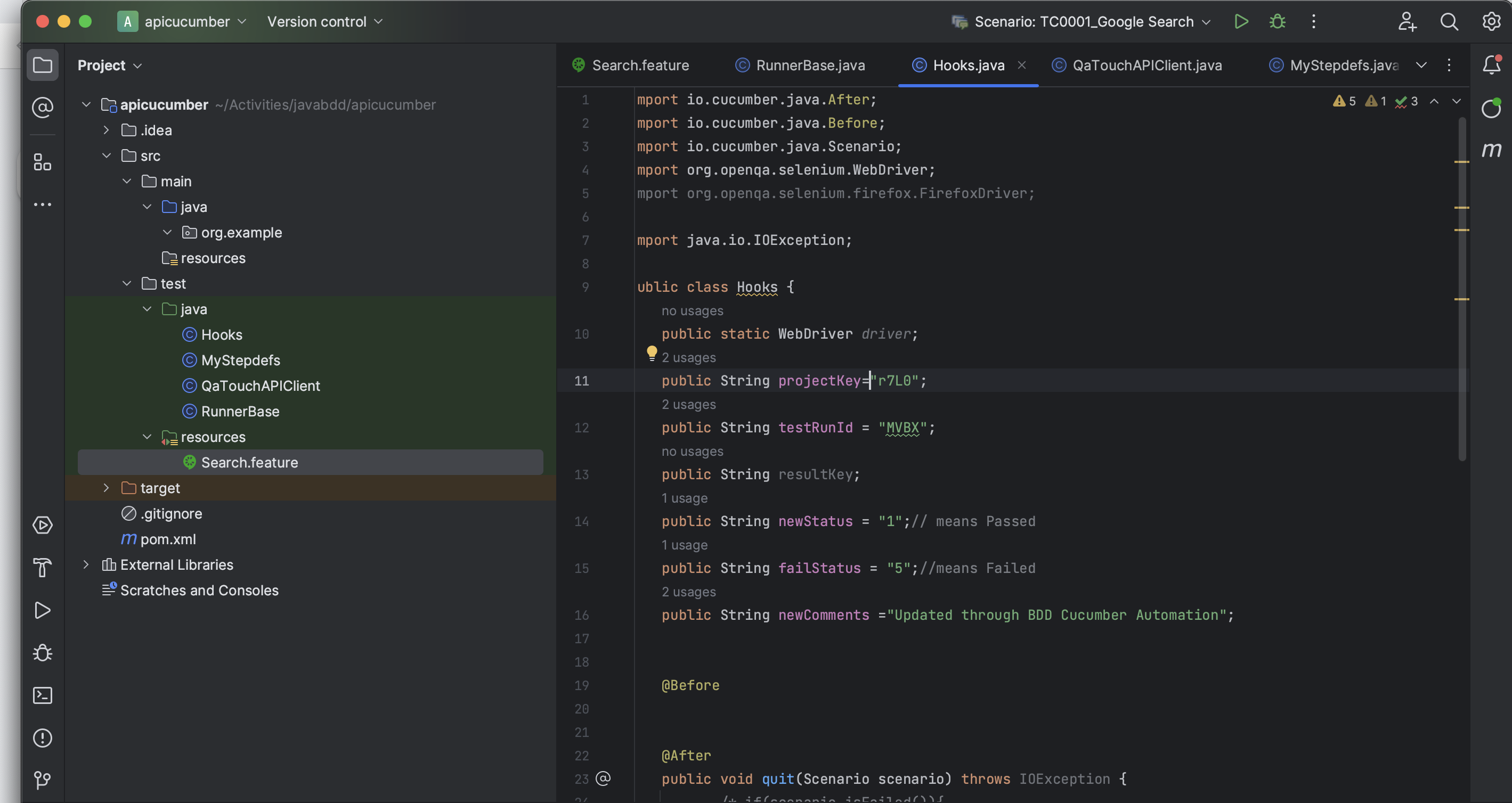Open the Structure tool window icon
The width and height of the screenshot is (1512, 803).
click(42, 162)
